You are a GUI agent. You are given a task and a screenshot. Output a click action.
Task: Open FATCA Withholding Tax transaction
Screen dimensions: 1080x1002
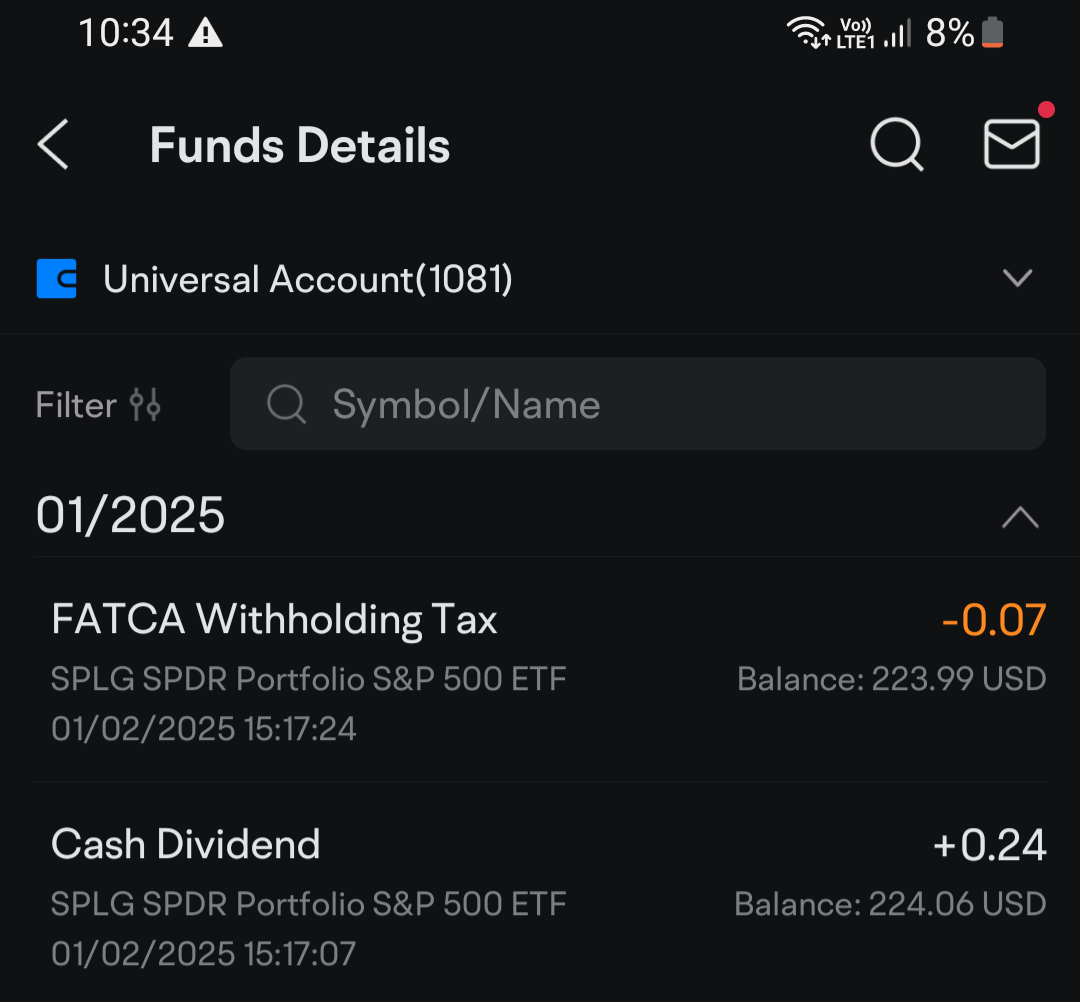coord(274,620)
